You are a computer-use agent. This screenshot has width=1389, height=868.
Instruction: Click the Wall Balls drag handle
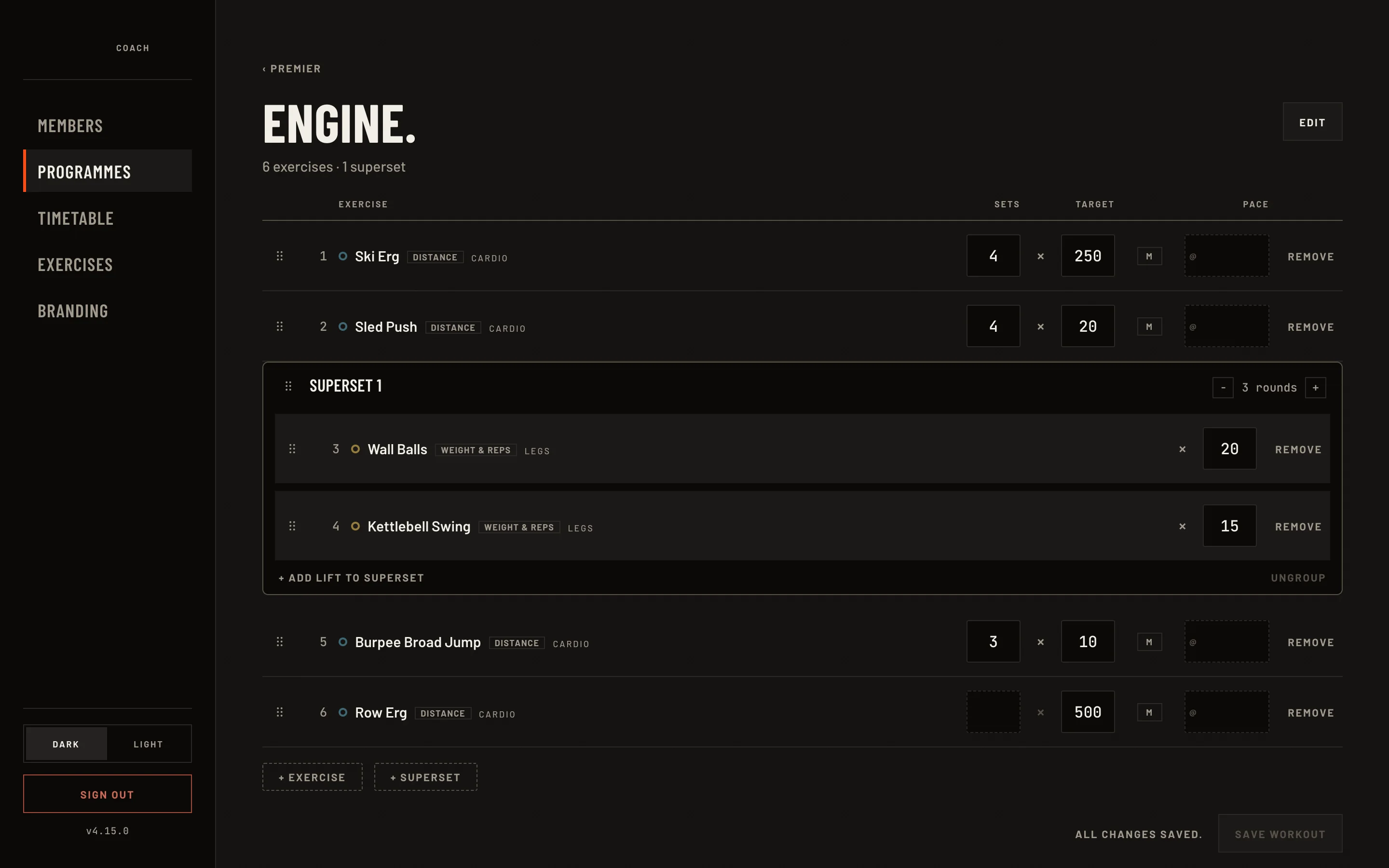tap(292, 449)
